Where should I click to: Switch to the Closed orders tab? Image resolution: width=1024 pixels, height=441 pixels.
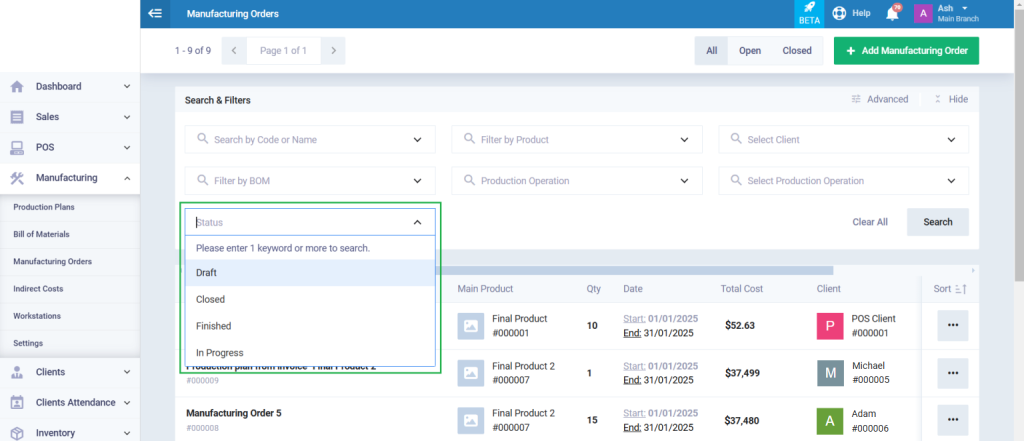point(797,50)
